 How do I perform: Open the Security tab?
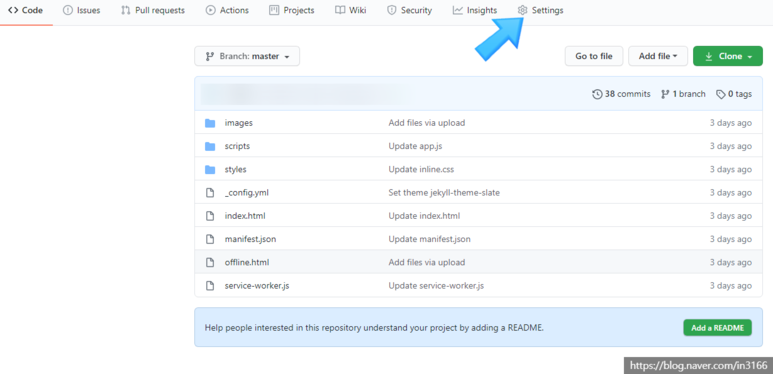409,10
